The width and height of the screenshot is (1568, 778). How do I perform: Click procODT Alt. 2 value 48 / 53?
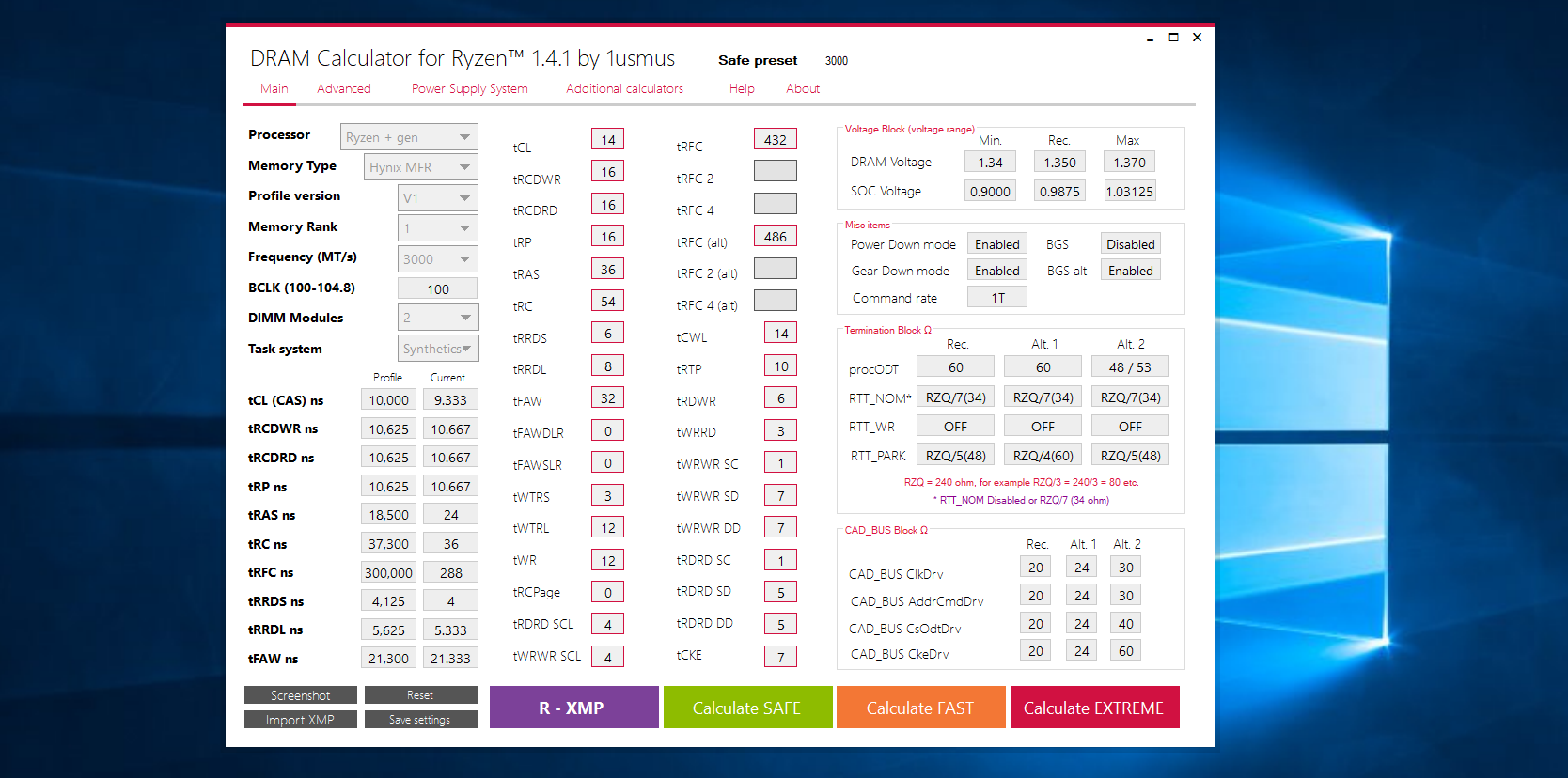(x=1130, y=367)
